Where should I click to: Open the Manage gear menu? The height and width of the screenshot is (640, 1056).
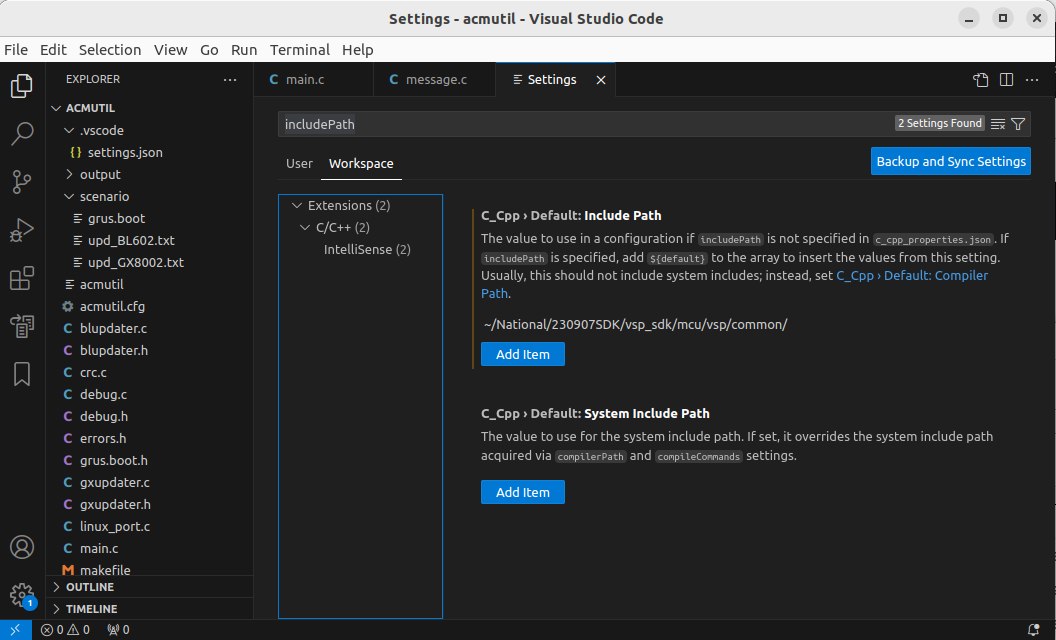tap(22, 595)
